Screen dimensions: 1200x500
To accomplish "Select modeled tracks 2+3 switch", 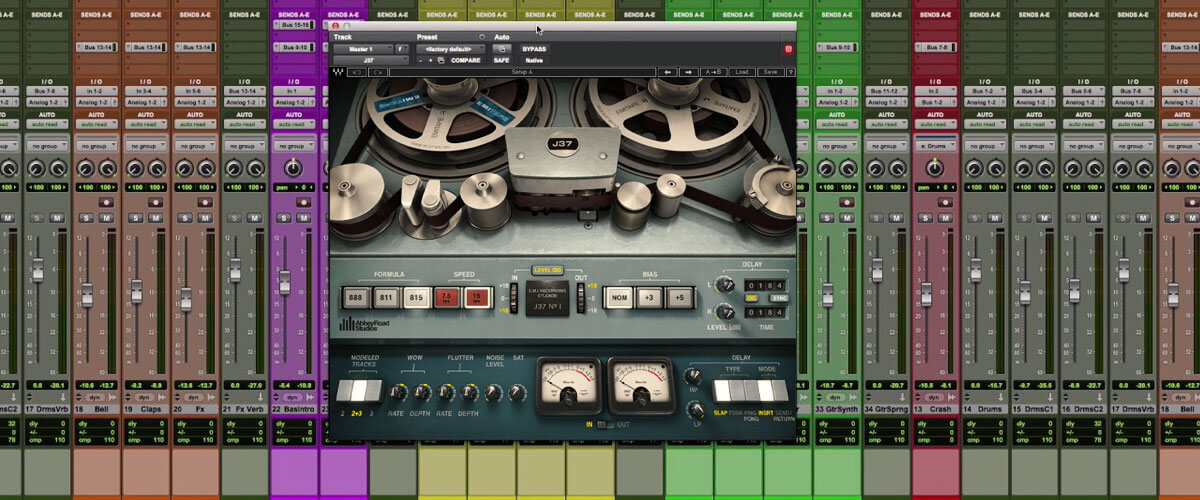I will point(359,390).
